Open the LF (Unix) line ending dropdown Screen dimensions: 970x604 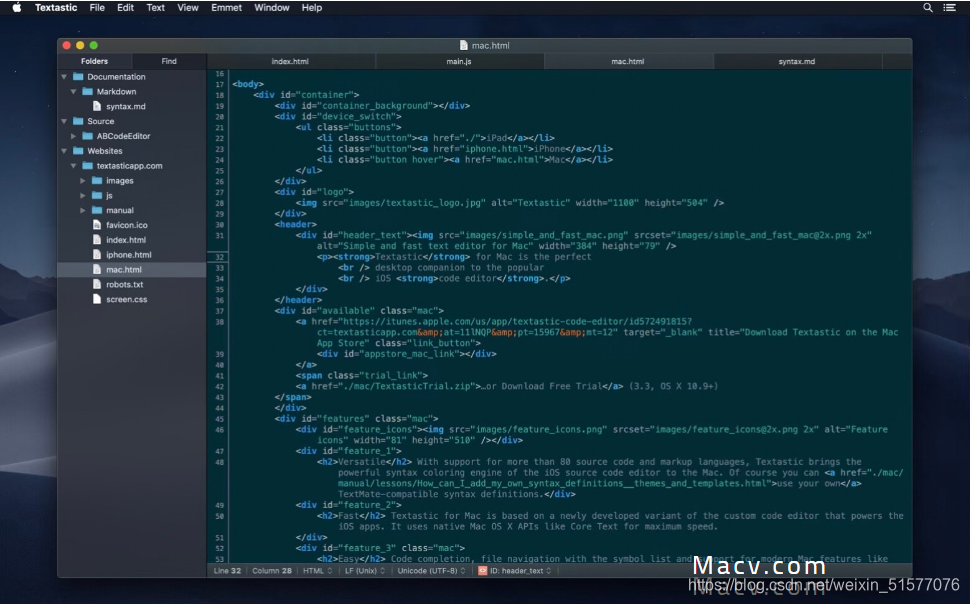[x=365, y=571]
